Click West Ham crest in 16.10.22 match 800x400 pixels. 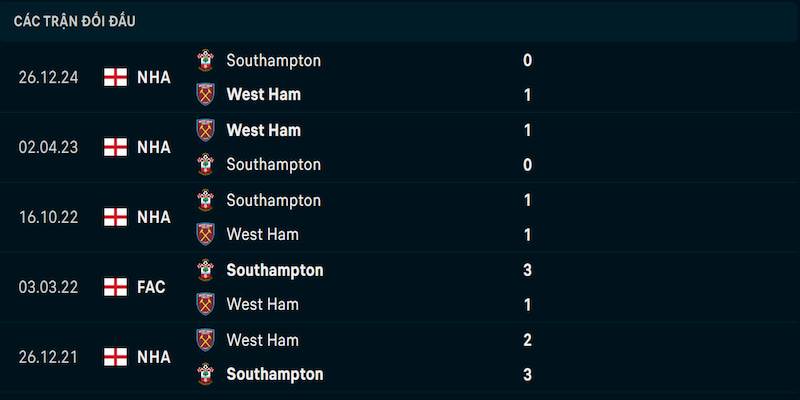coord(206,234)
